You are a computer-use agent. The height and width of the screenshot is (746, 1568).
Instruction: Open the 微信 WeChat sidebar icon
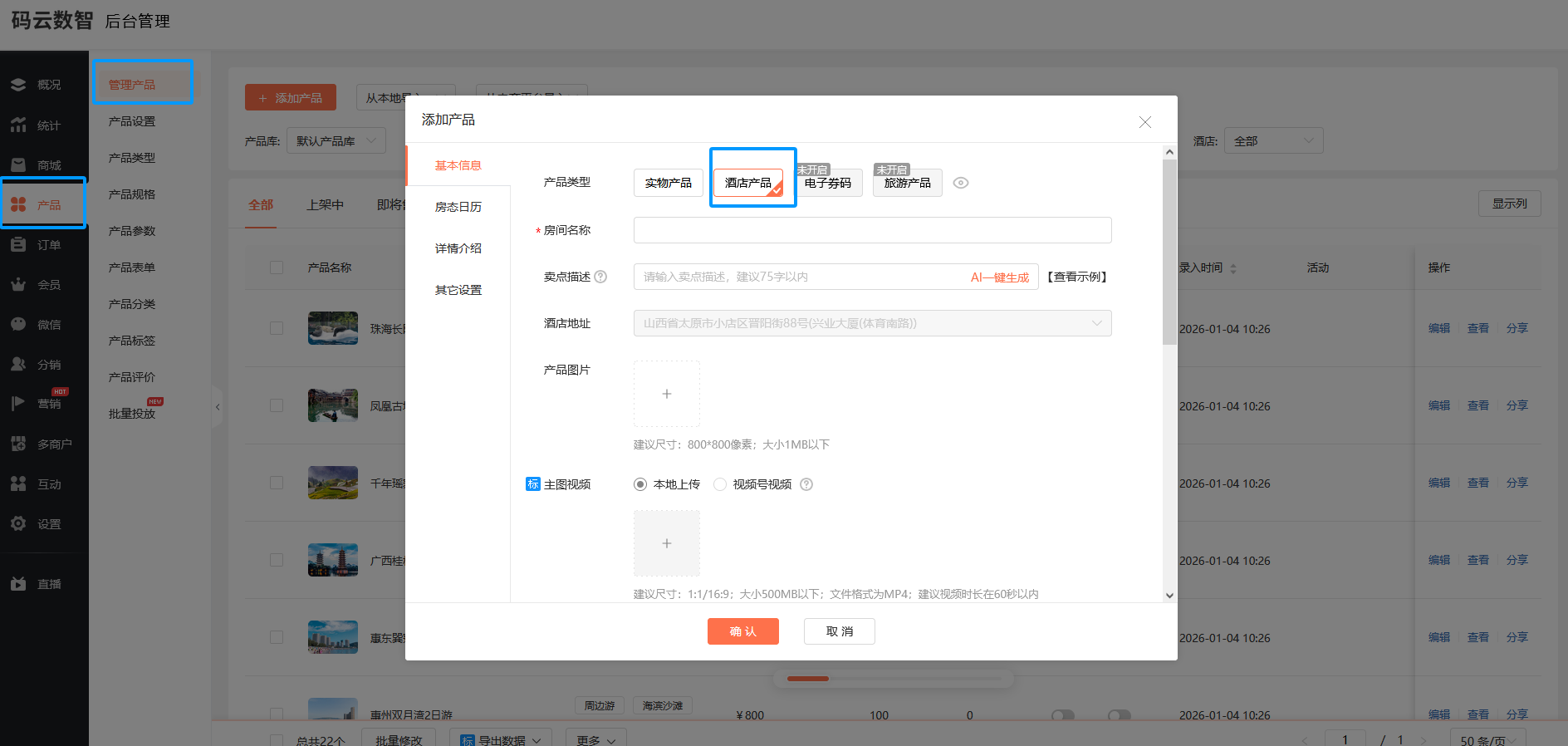pos(18,325)
